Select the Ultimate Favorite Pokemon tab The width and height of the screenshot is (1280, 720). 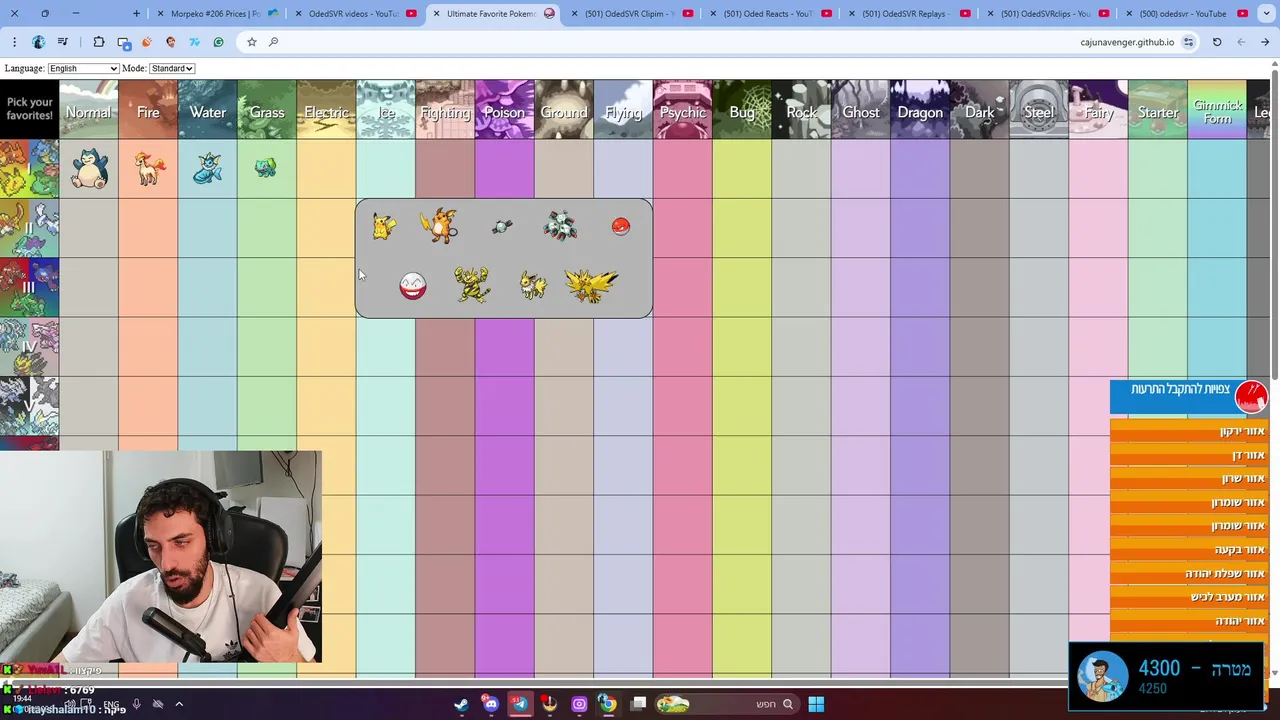491,14
